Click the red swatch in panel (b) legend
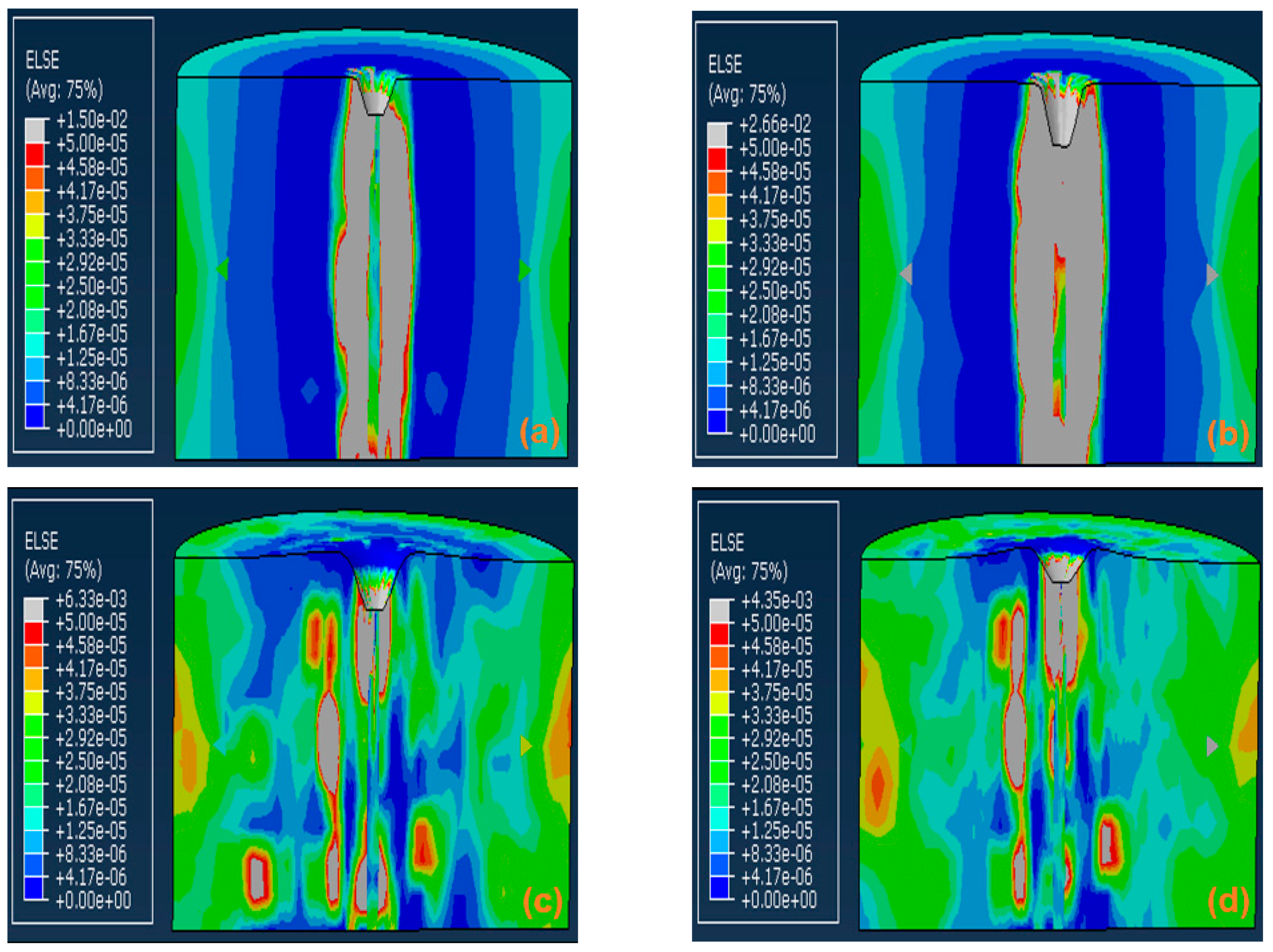The height and width of the screenshot is (952, 1273). coord(717,159)
